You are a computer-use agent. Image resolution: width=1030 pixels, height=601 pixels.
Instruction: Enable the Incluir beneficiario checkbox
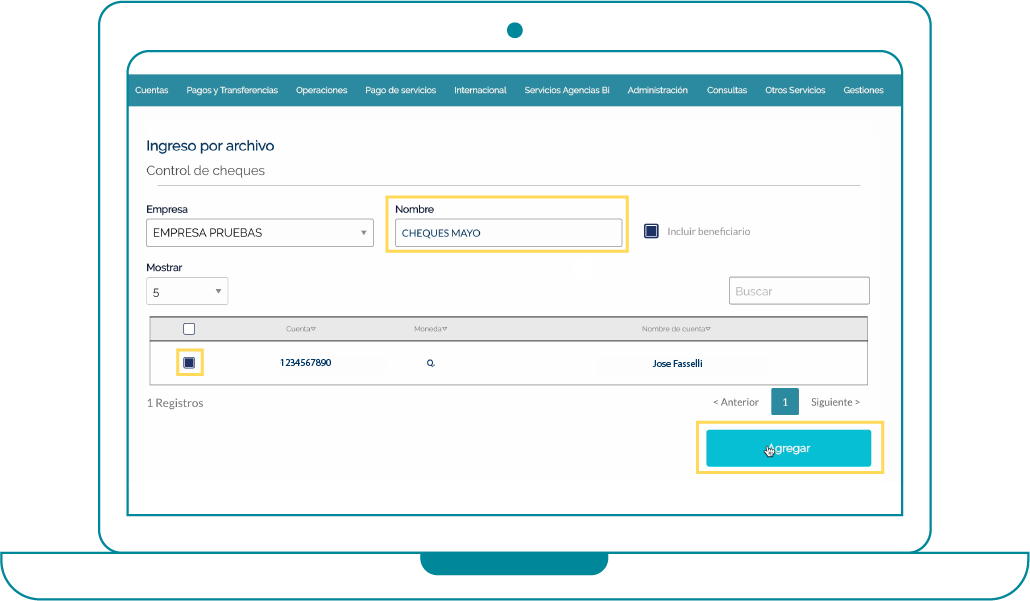click(x=651, y=231)
